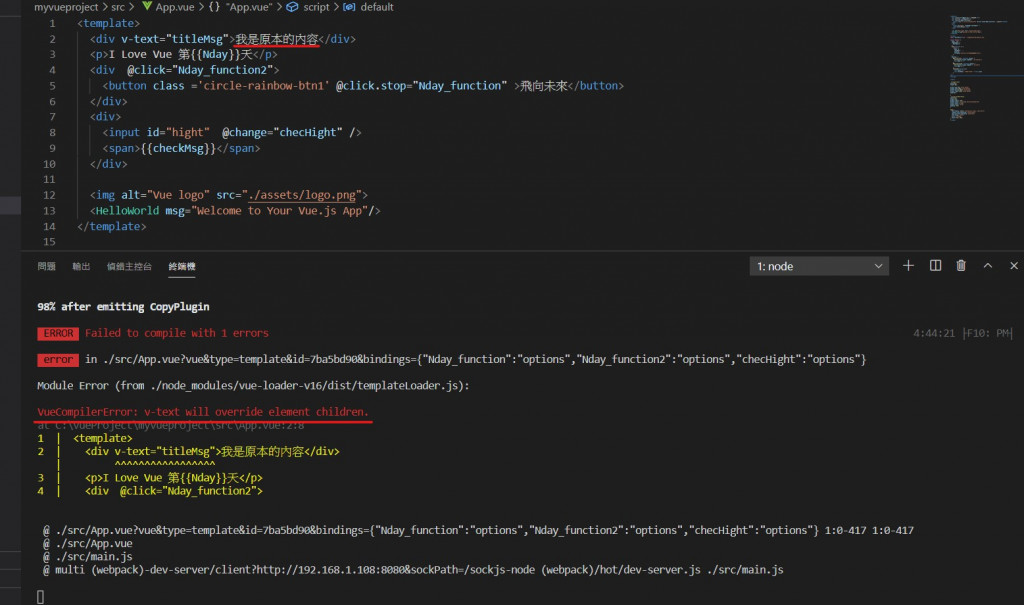Click 'Failed to compile with 1 errors'
Viewport: 1024px width, 605px height.
tap(177, 333)
